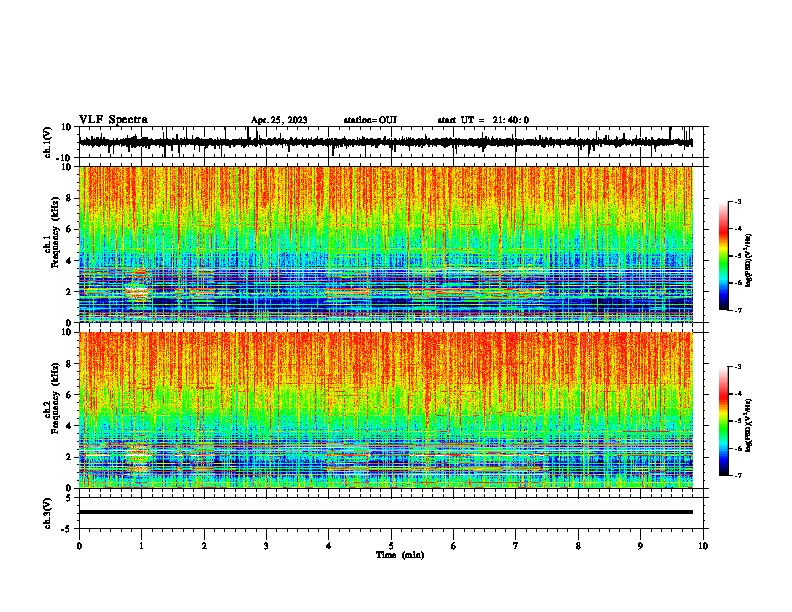Click time axis tick label "4"
The width and height of the screenshot is (792, 612).
(x=329, y=545)
